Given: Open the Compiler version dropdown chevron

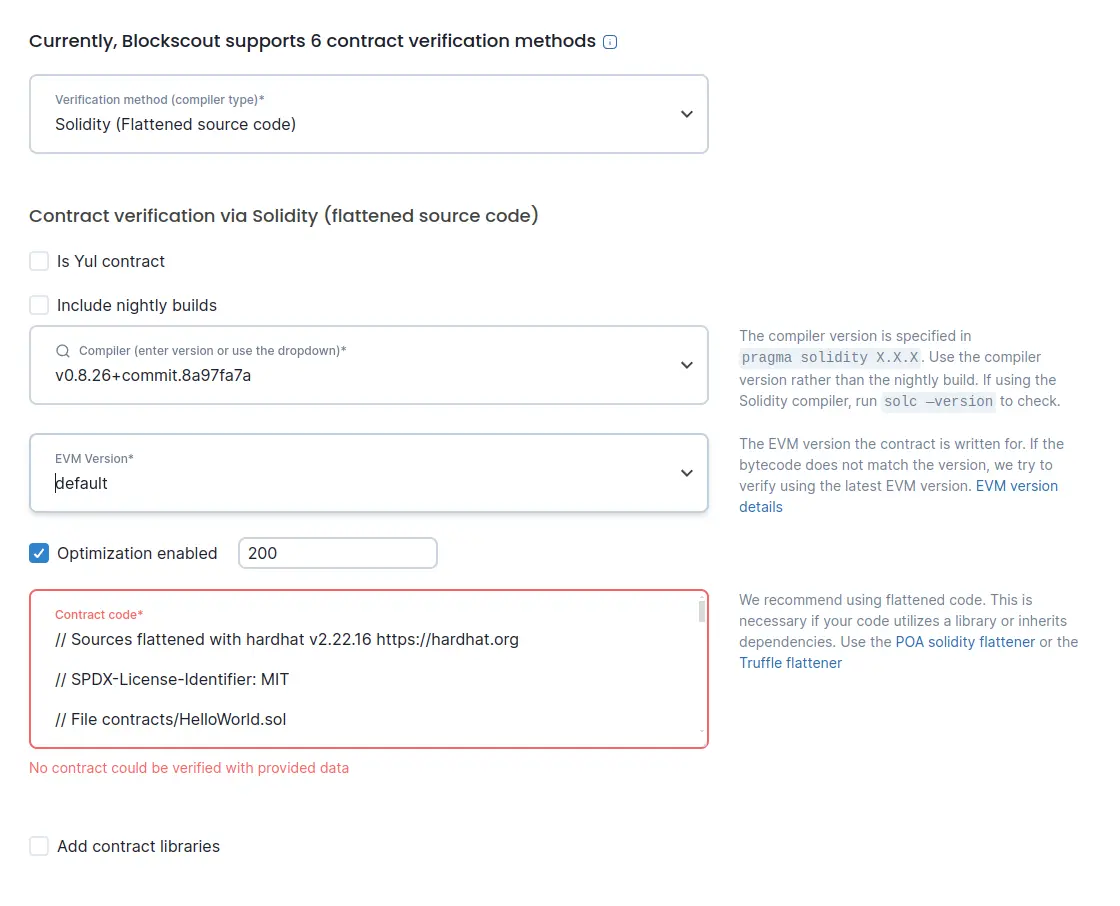Looking at the screenshot, I should coord(686,365).
